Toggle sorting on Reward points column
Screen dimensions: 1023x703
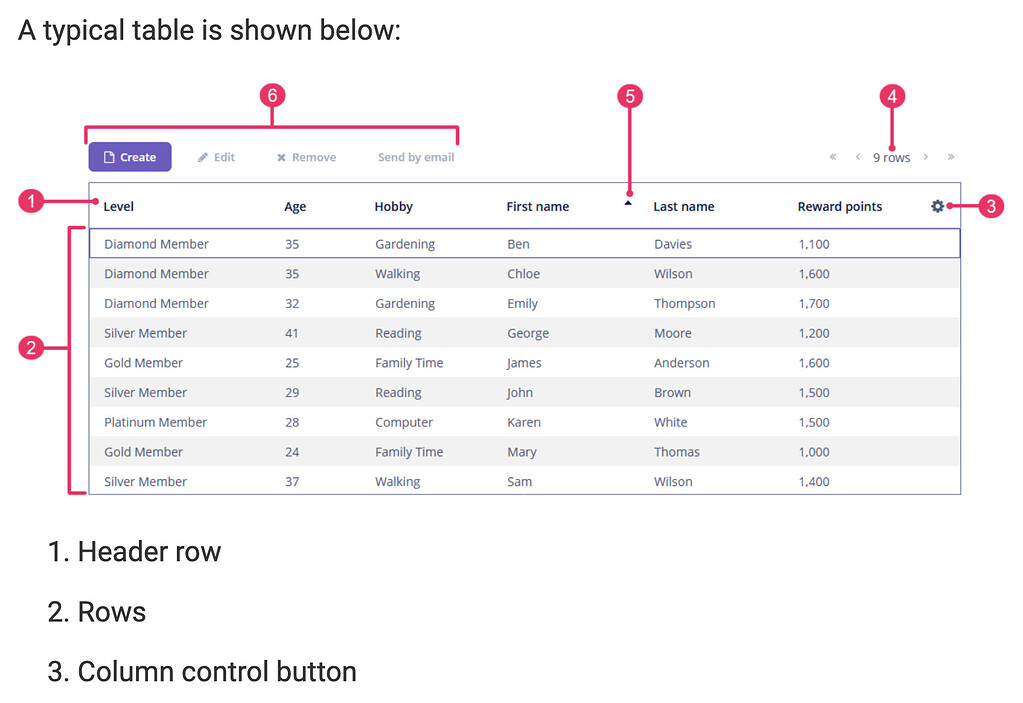point(839,207)
